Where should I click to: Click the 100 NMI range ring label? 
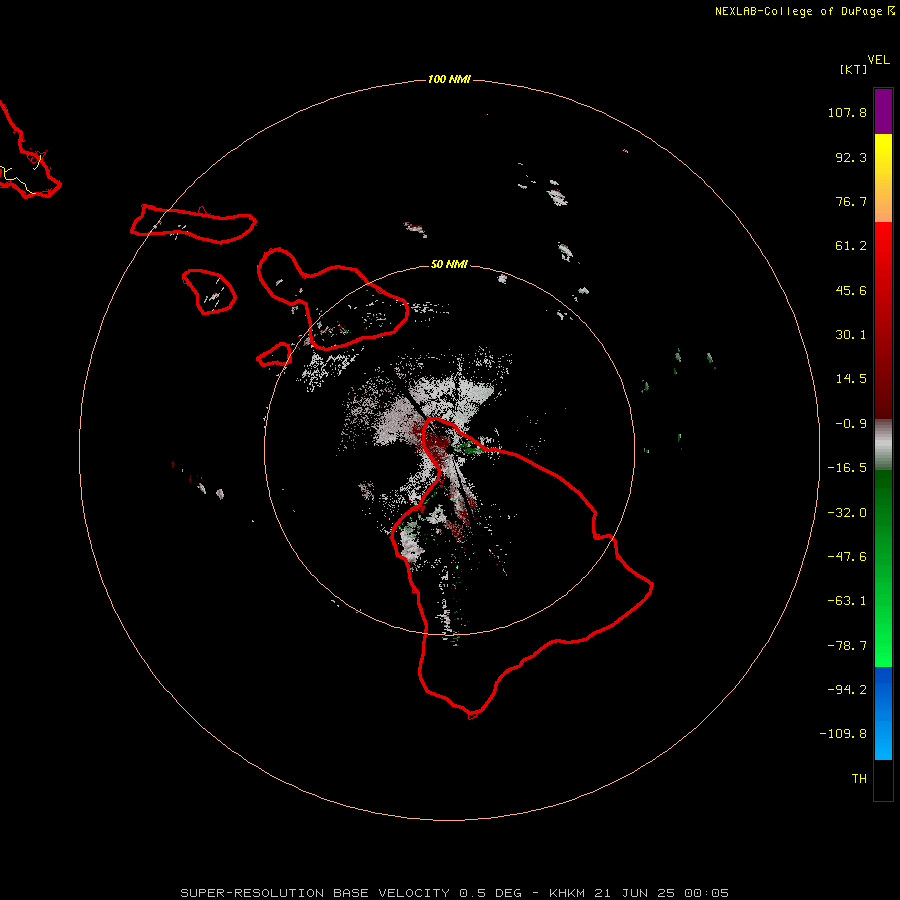pos(449,79)
